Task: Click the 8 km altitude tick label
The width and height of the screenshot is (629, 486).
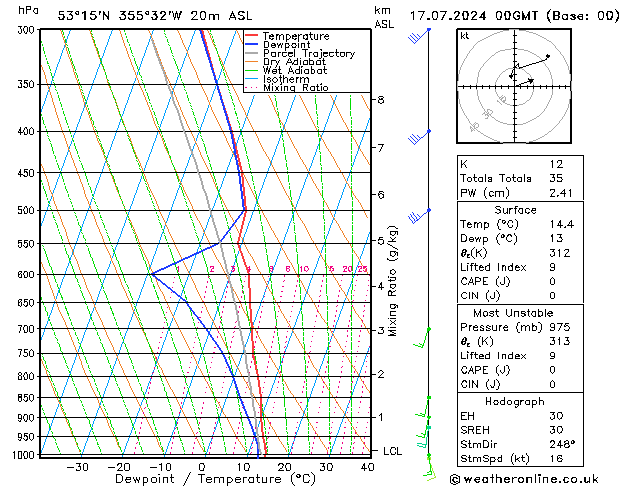Action: (x=381, y=99)
